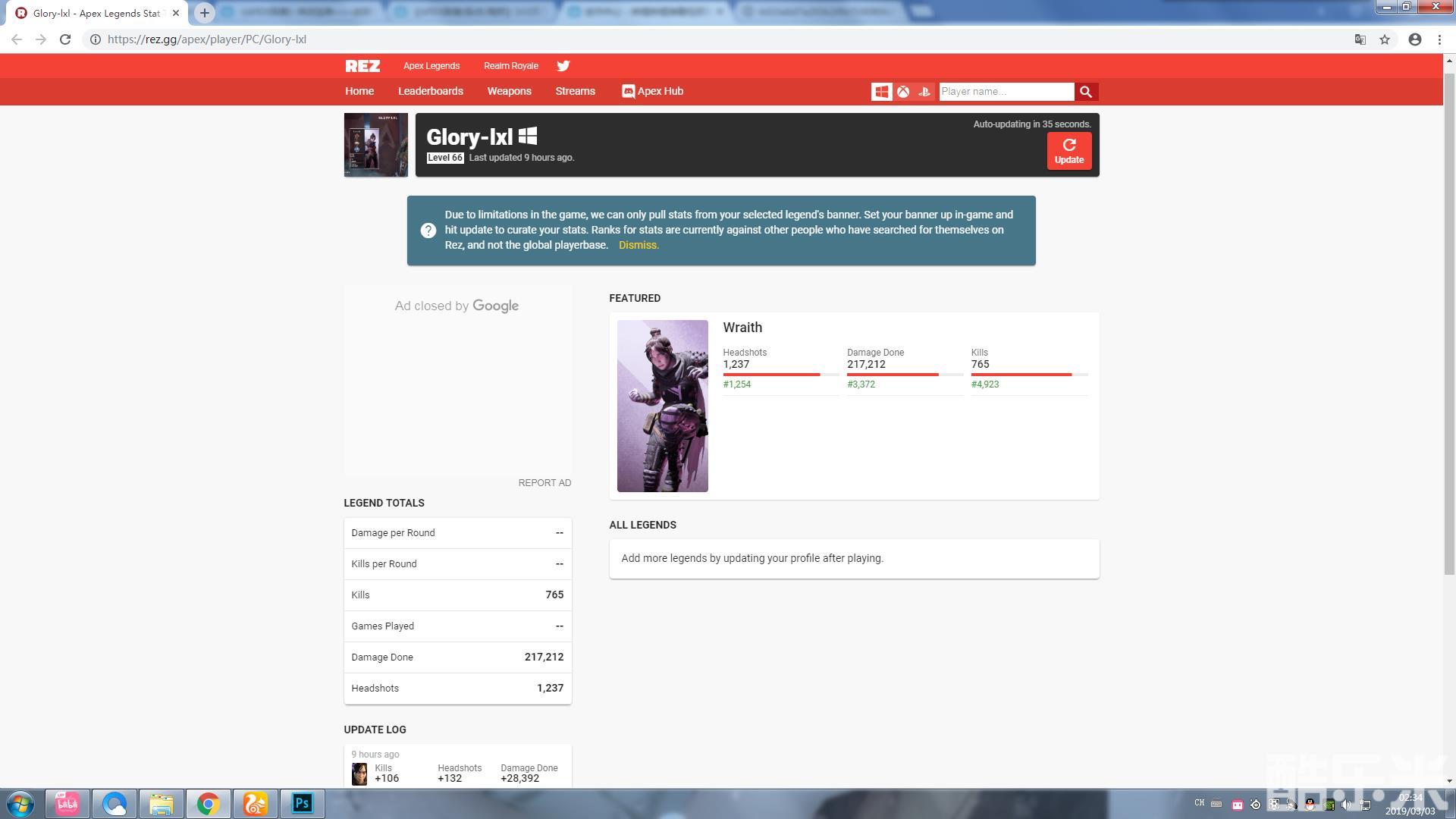Go back with browser back arrow

(17, 39)
